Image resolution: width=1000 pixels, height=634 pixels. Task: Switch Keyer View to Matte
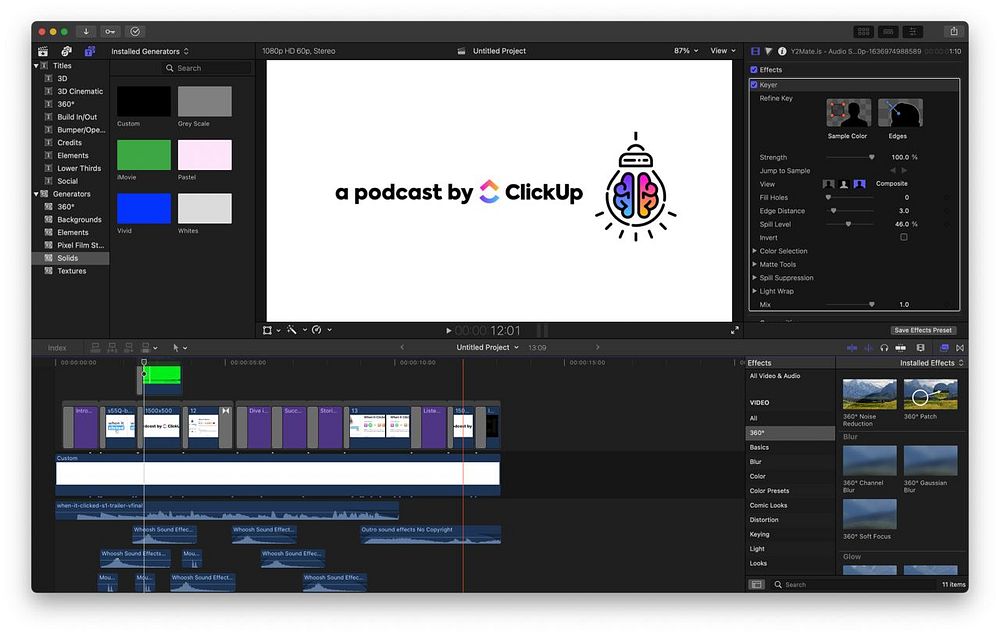pos(844,184)
